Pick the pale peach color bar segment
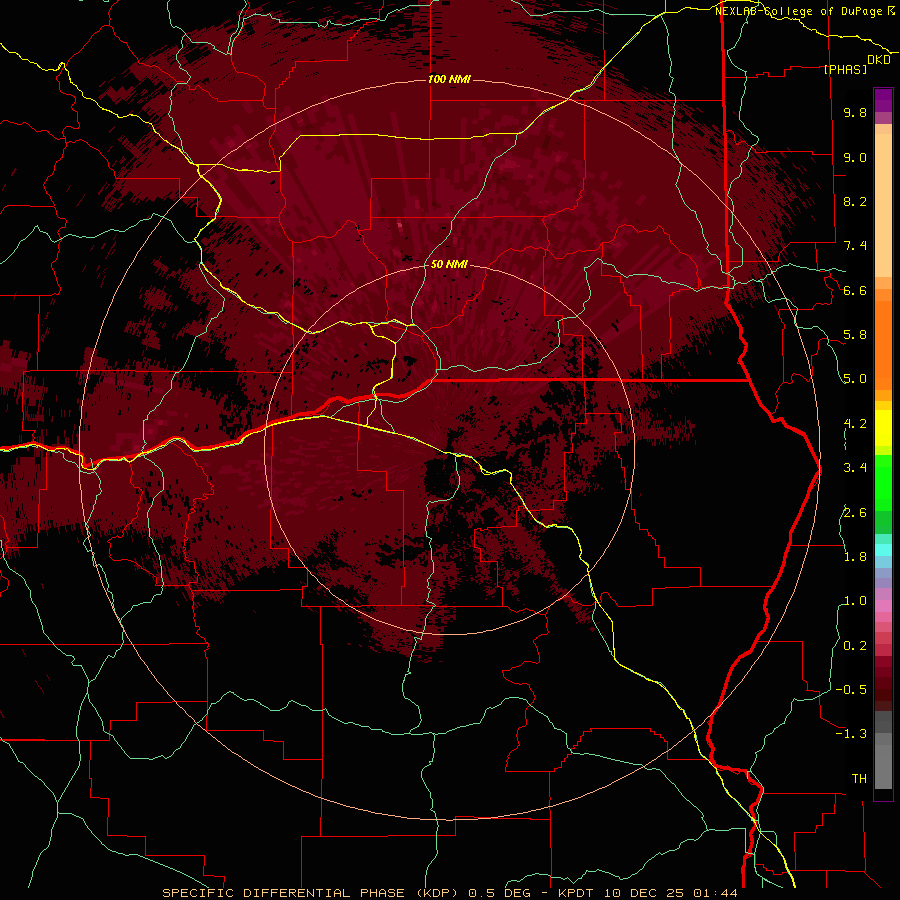 tap(883, 205)
